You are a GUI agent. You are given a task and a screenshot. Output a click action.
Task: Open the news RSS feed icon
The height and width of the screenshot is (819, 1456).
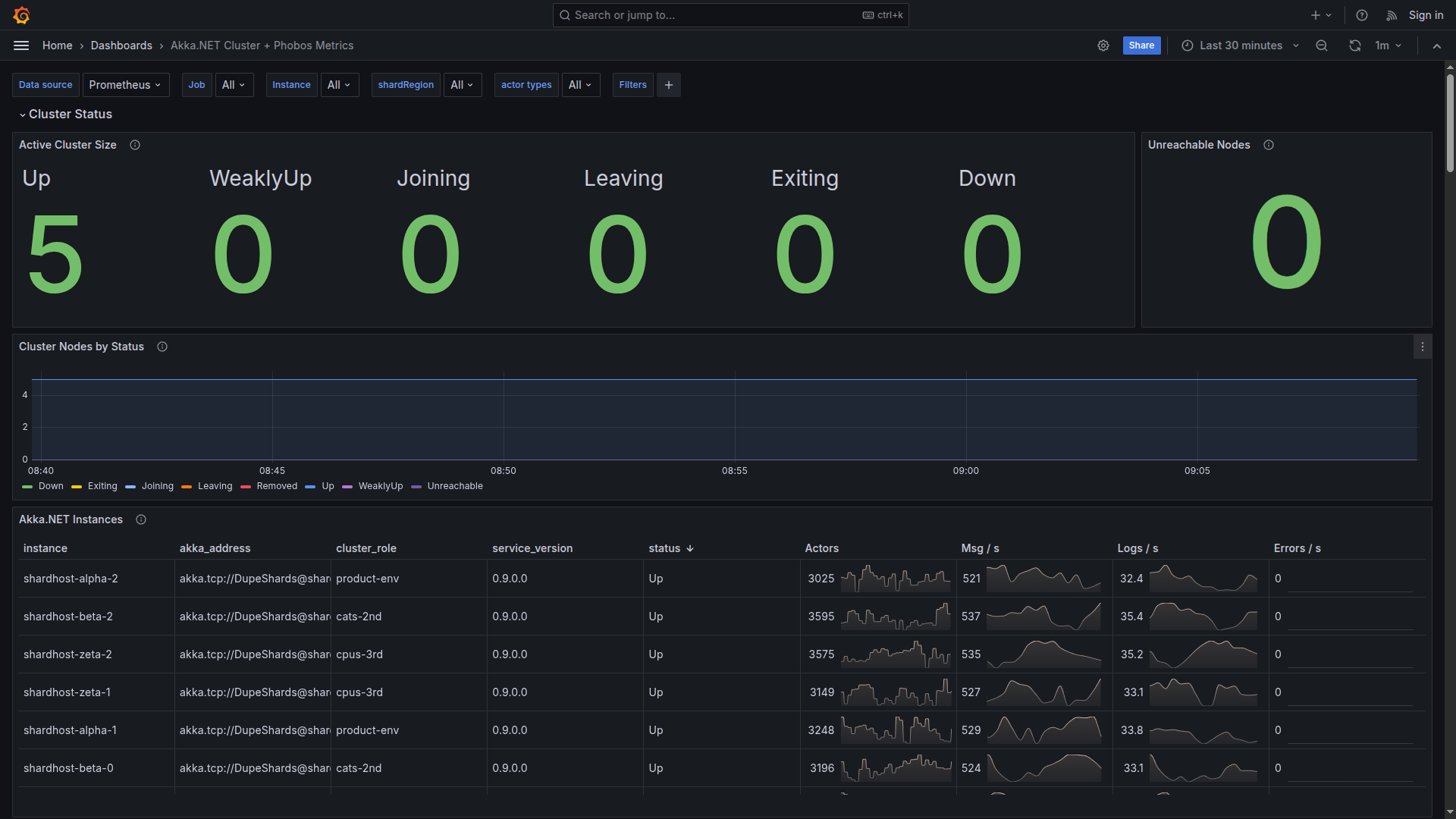point(1392,15)
